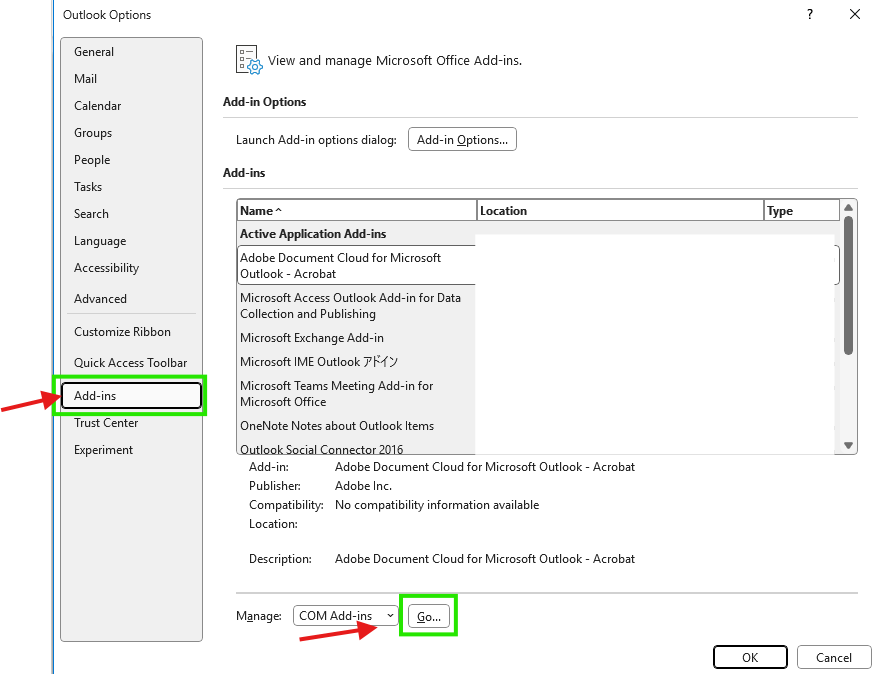
Task: Click the Add-in Options button
Action: coord(462,139)
